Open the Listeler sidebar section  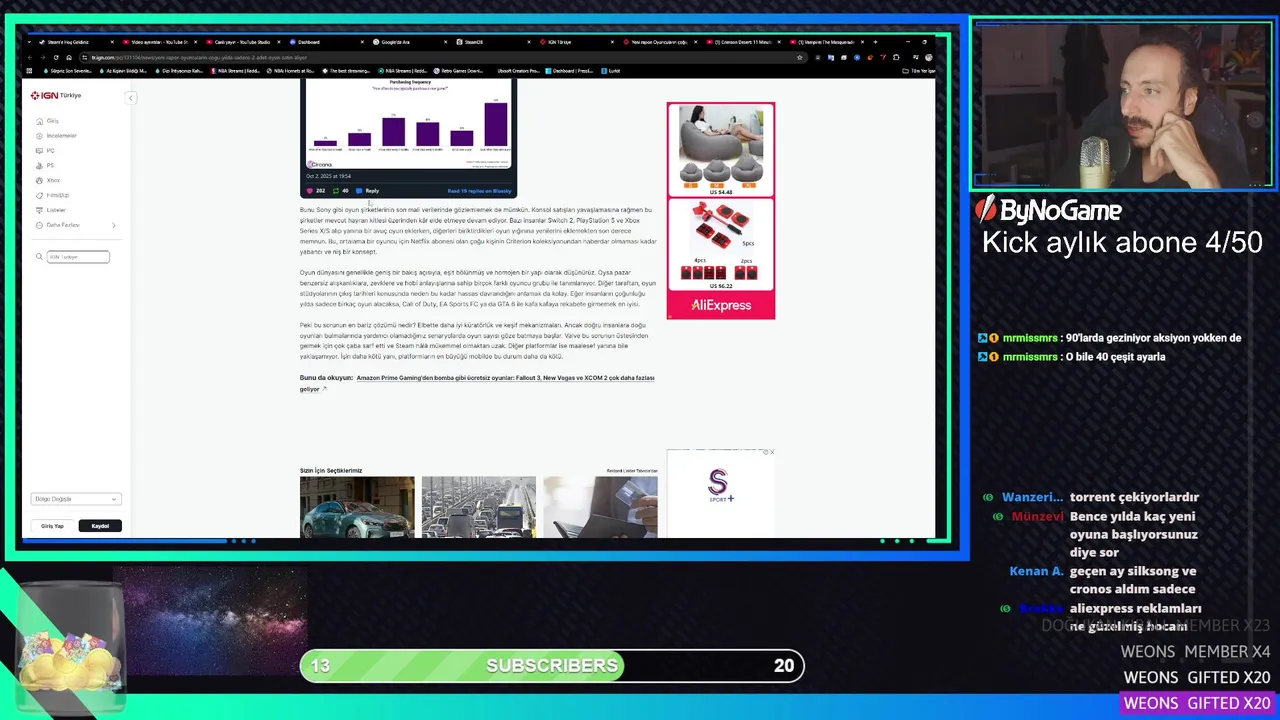(51, 210)
